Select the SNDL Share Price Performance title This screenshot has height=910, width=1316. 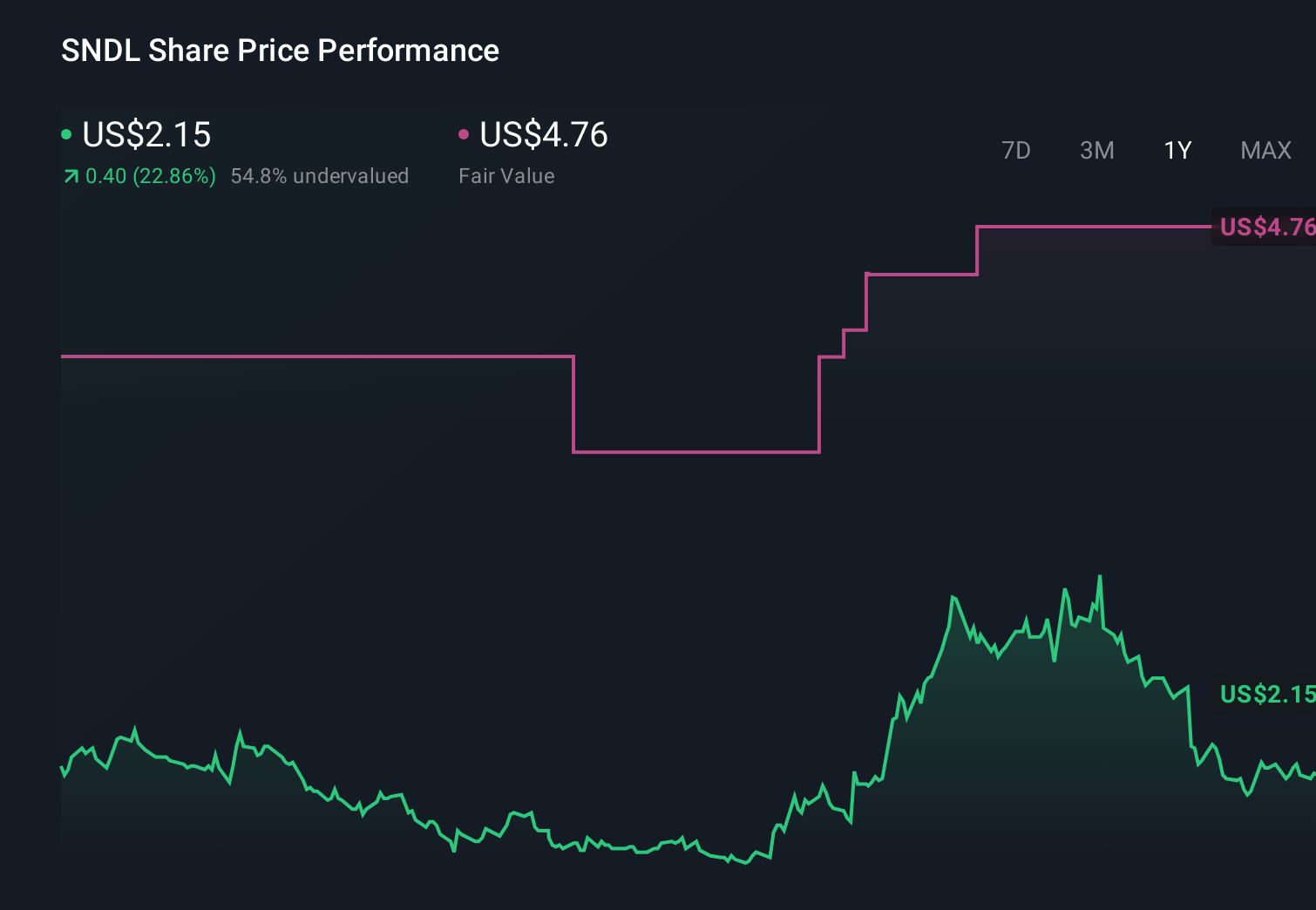pos(279,50)
